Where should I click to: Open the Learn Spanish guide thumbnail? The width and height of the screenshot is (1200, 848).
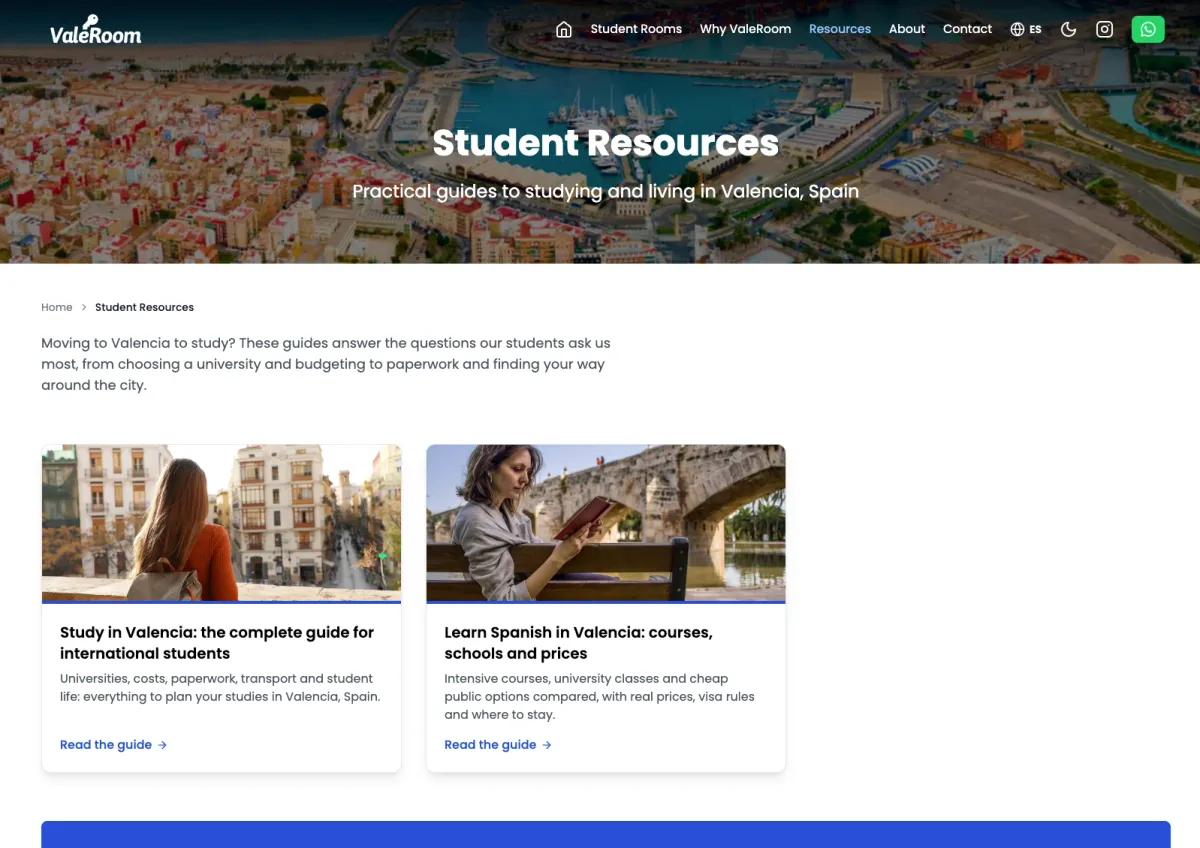[606, 523]
